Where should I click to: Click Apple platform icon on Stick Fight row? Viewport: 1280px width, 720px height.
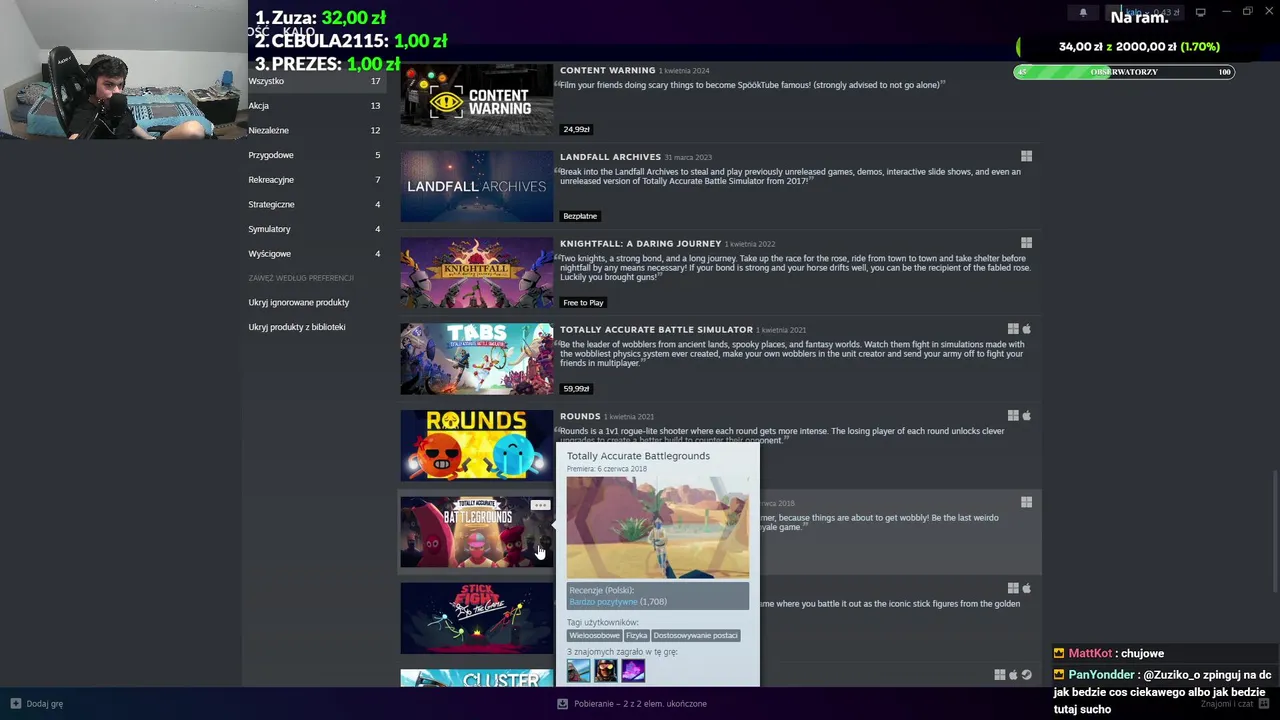pyautogui.click(x=1026, y=588)
